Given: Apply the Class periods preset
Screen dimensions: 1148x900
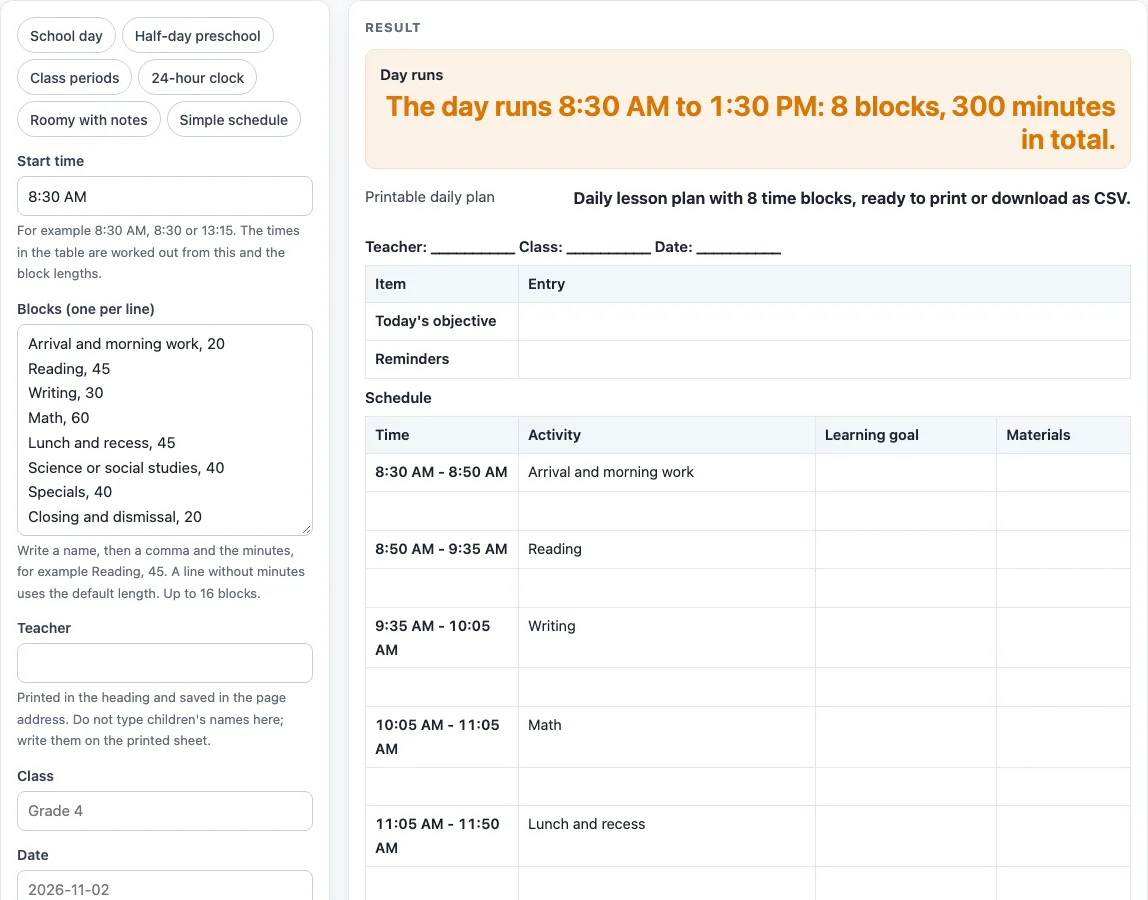Looking at the screenshot, I should (x=75, y=78).
